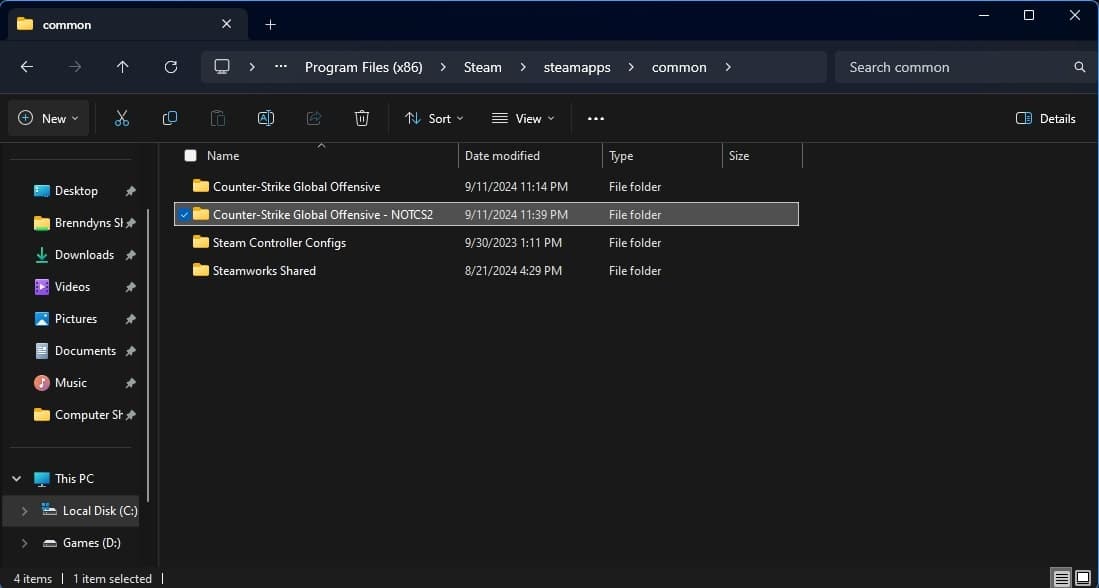Screen dimensions: 1099x588
Task: Click the Cut scissors icon
Action: (x=122, y=118)
